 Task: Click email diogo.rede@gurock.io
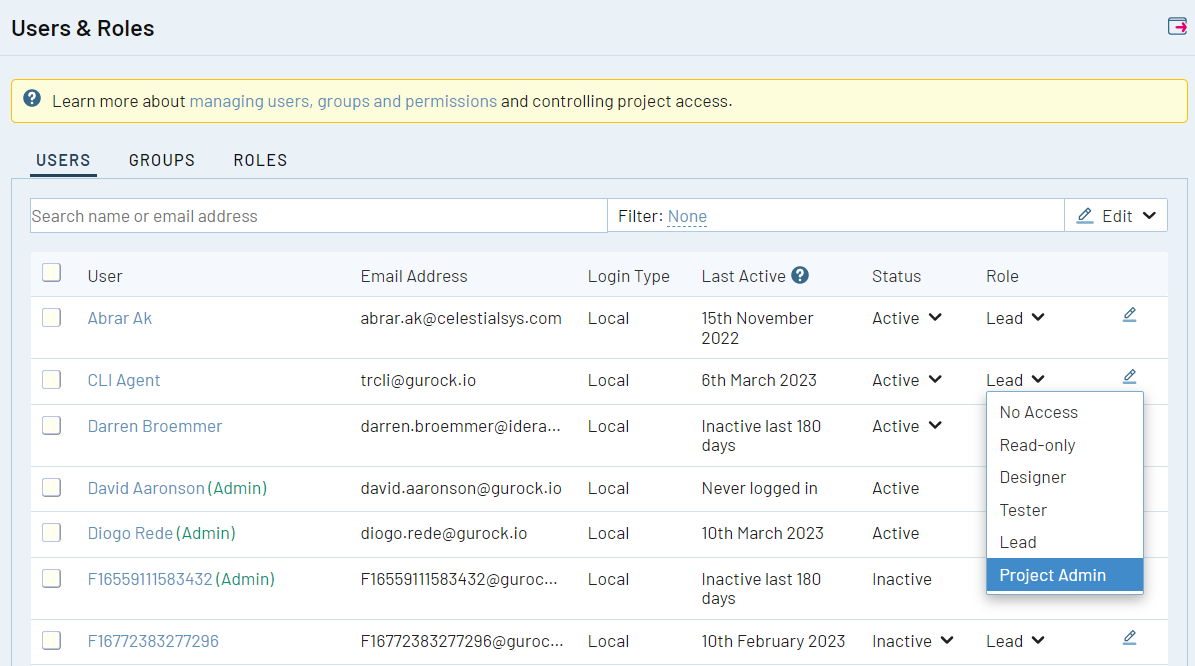(x=444, y=533)
